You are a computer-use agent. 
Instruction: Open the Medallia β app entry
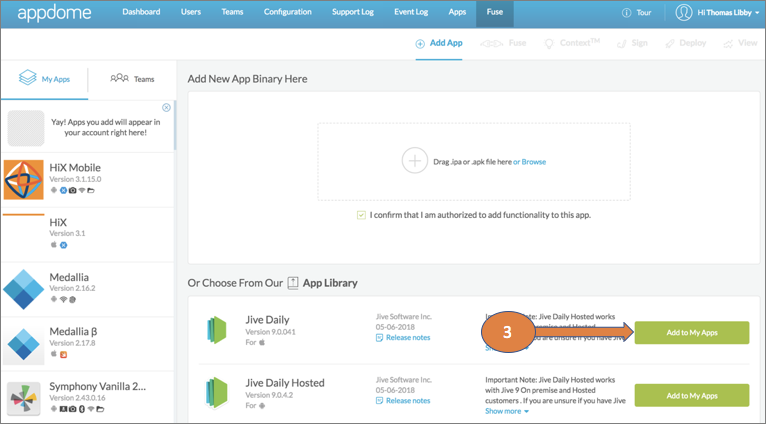coord(88,344)
